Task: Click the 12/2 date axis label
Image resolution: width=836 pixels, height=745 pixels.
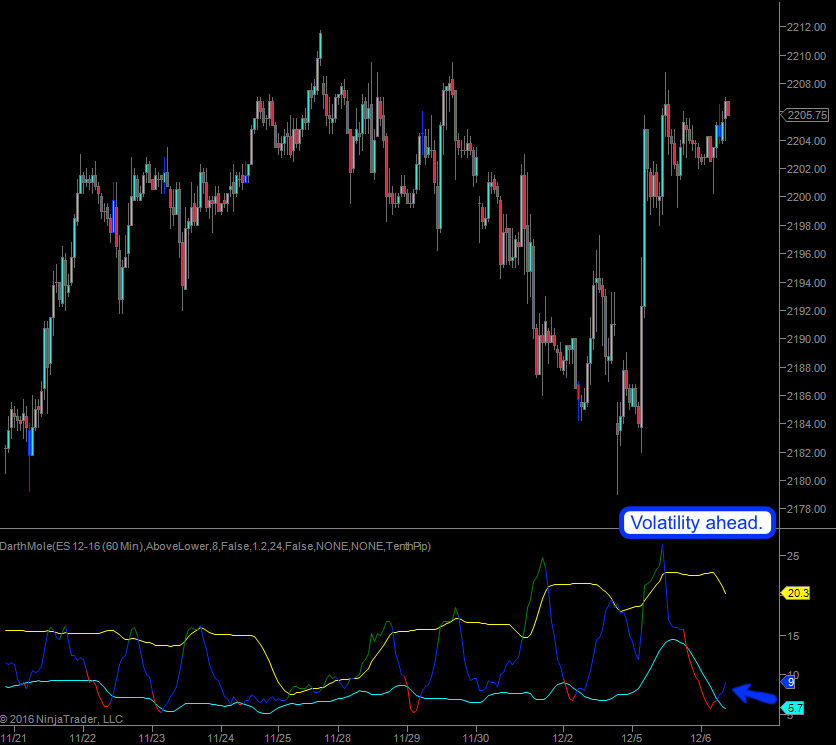Action: 562,739
